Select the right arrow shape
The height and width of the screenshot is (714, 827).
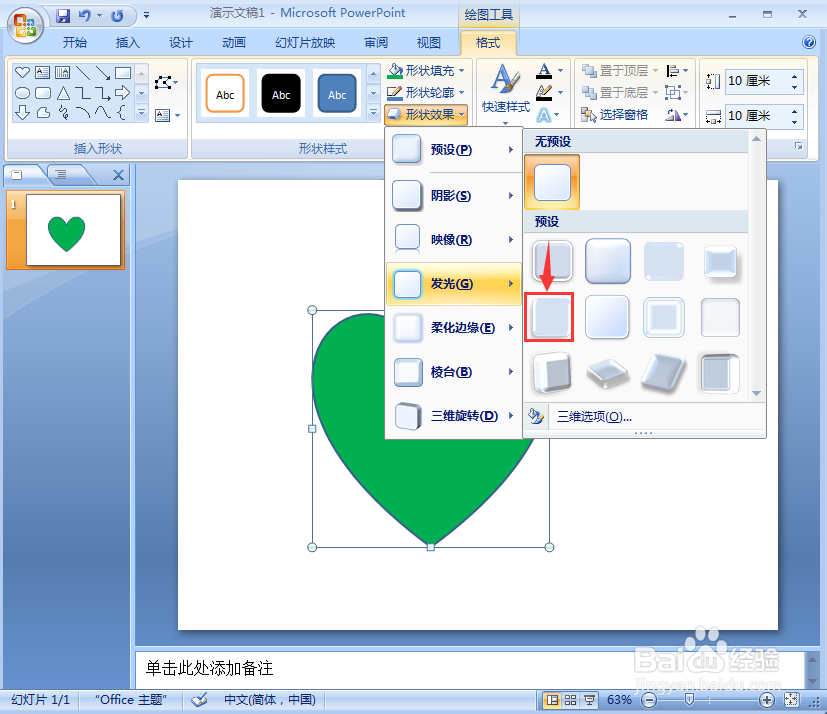click(x=123, y=93)
